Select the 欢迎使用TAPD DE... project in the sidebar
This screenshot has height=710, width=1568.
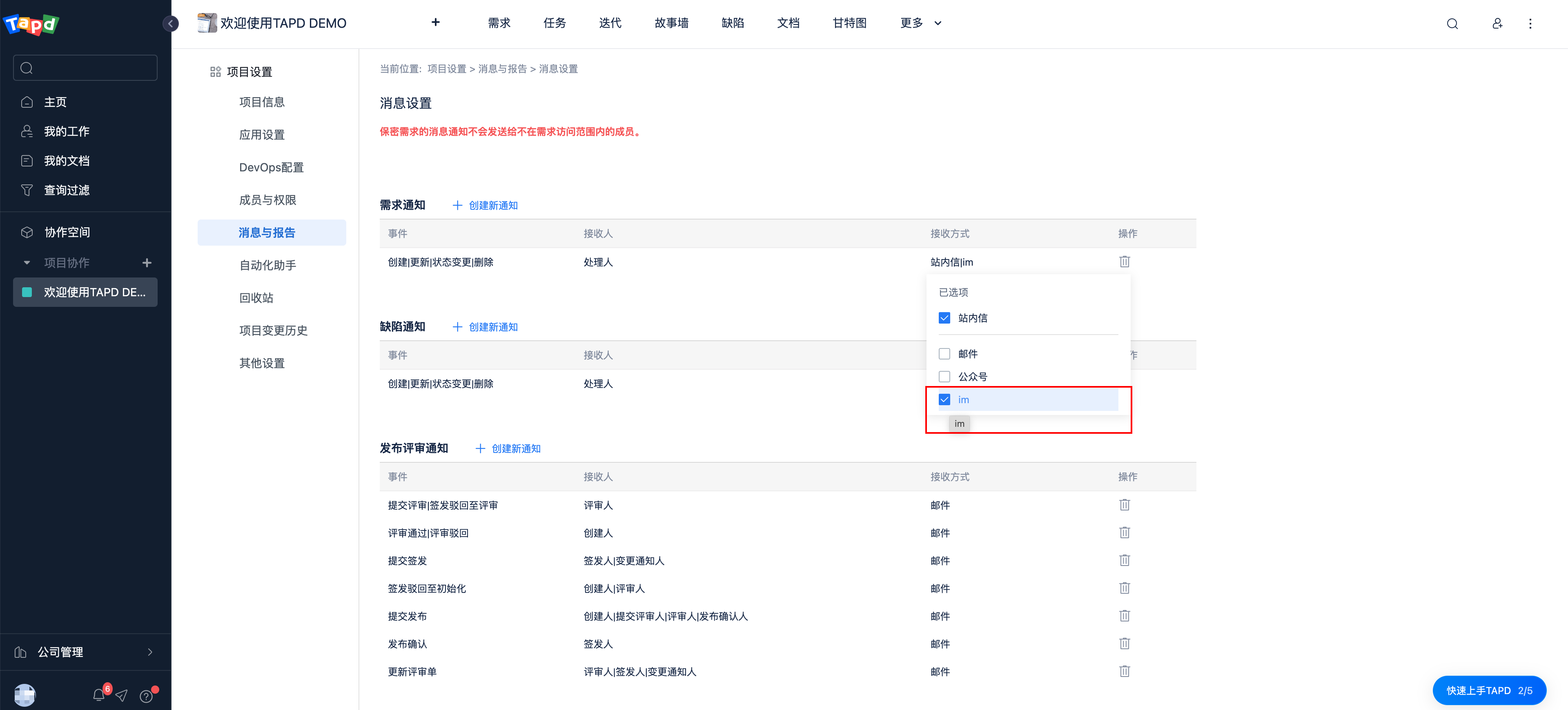85,293
